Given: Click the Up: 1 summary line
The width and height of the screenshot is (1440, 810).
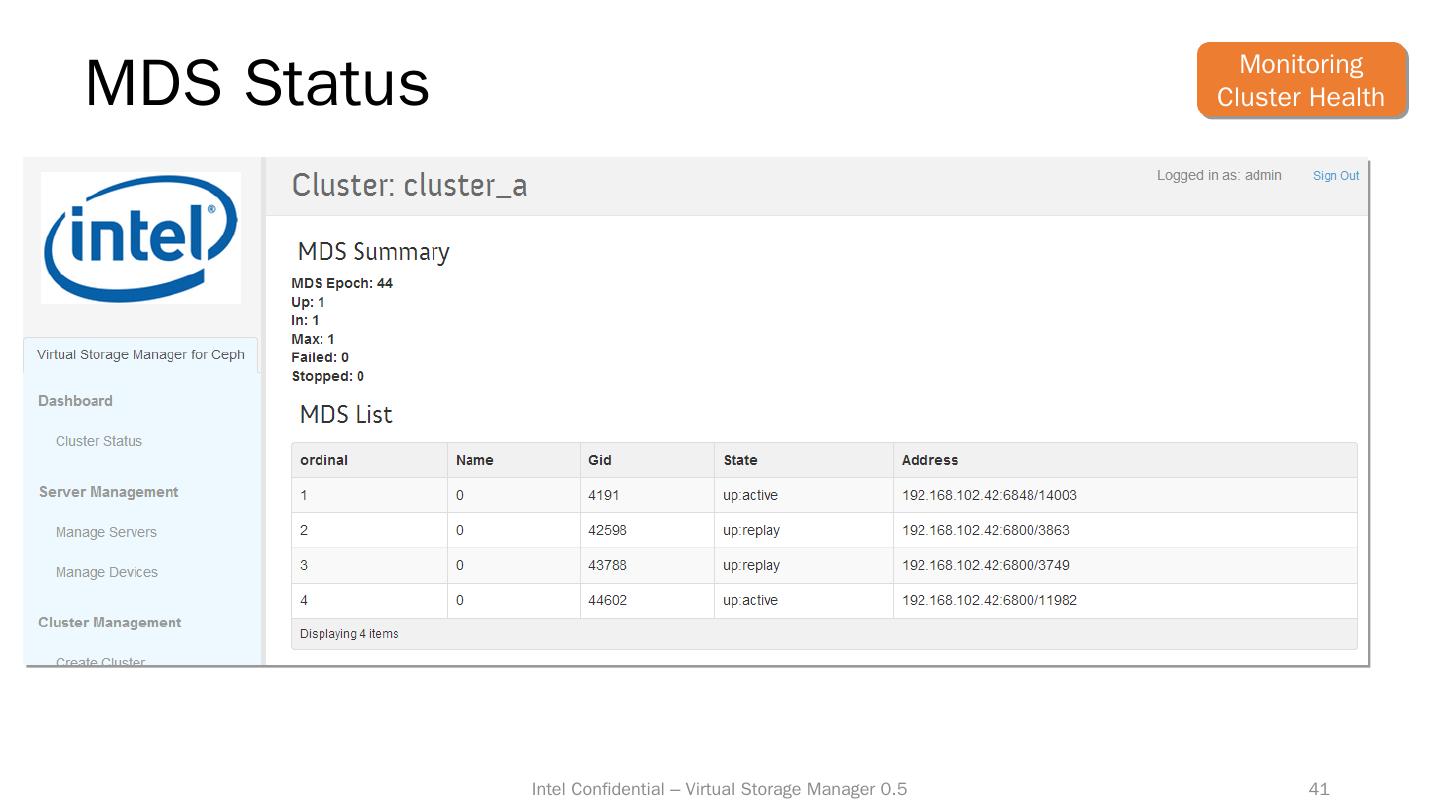Looking at the screenshot, I should 308,302.
